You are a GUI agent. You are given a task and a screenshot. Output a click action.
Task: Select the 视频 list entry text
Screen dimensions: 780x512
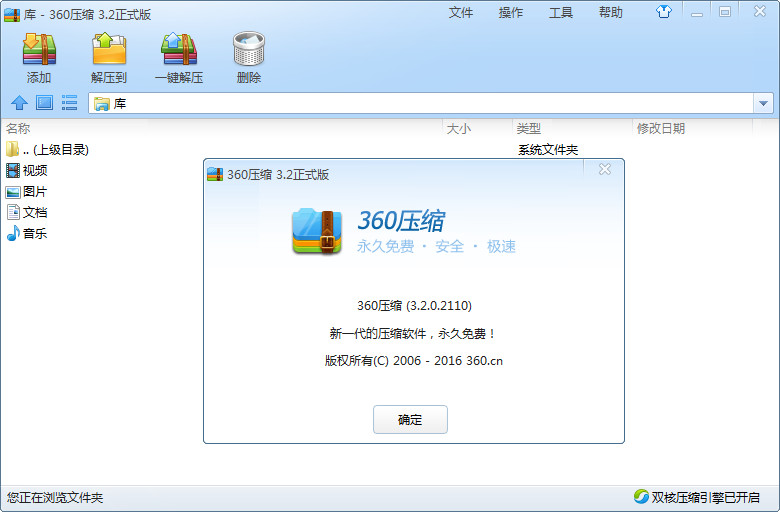pyautogui.click(x=35, y=171)
